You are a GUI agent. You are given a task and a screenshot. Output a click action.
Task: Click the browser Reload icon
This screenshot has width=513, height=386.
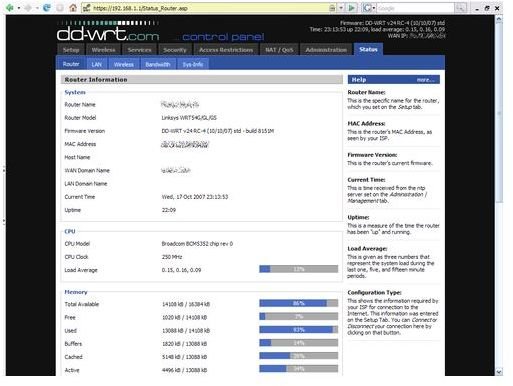pyautogui.click(x=47, y=8)
